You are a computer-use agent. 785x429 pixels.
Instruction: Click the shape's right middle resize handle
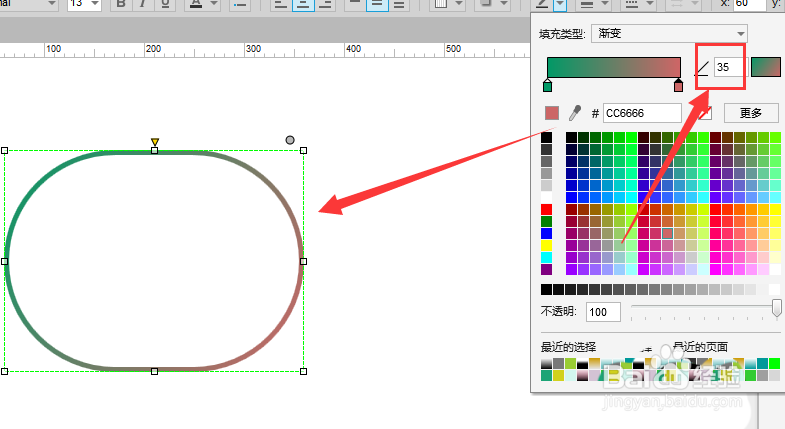pyautogui.click(x=303, y=261)
